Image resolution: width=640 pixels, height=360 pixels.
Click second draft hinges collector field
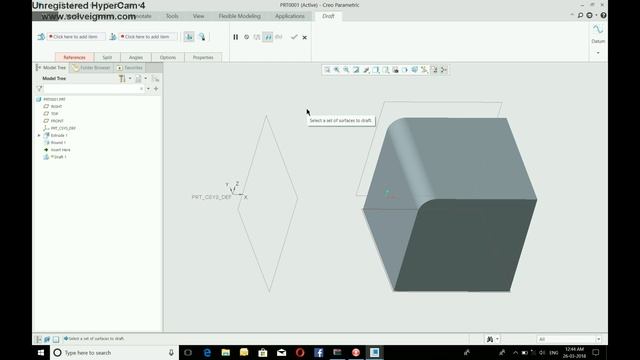point(148,37)
